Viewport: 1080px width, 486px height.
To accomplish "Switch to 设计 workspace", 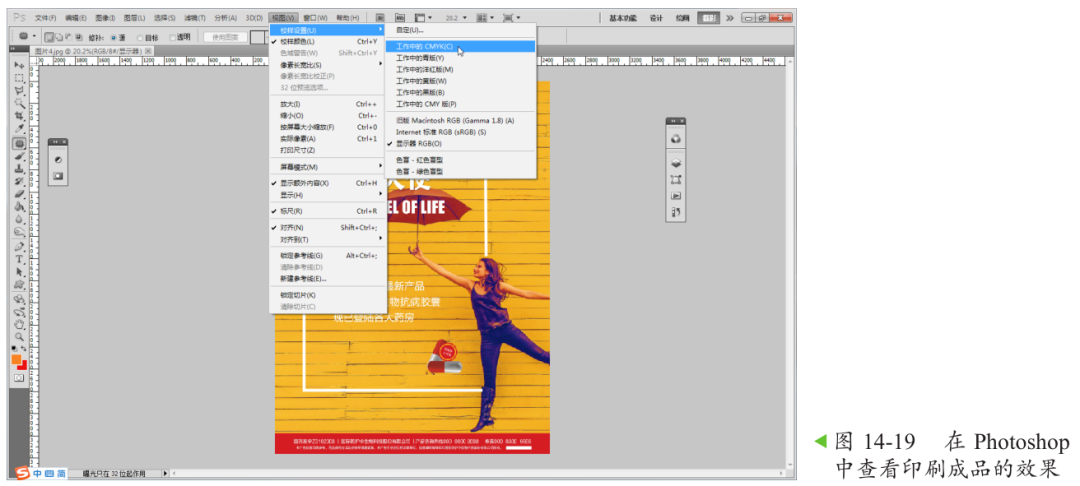I will pos(656,18).
